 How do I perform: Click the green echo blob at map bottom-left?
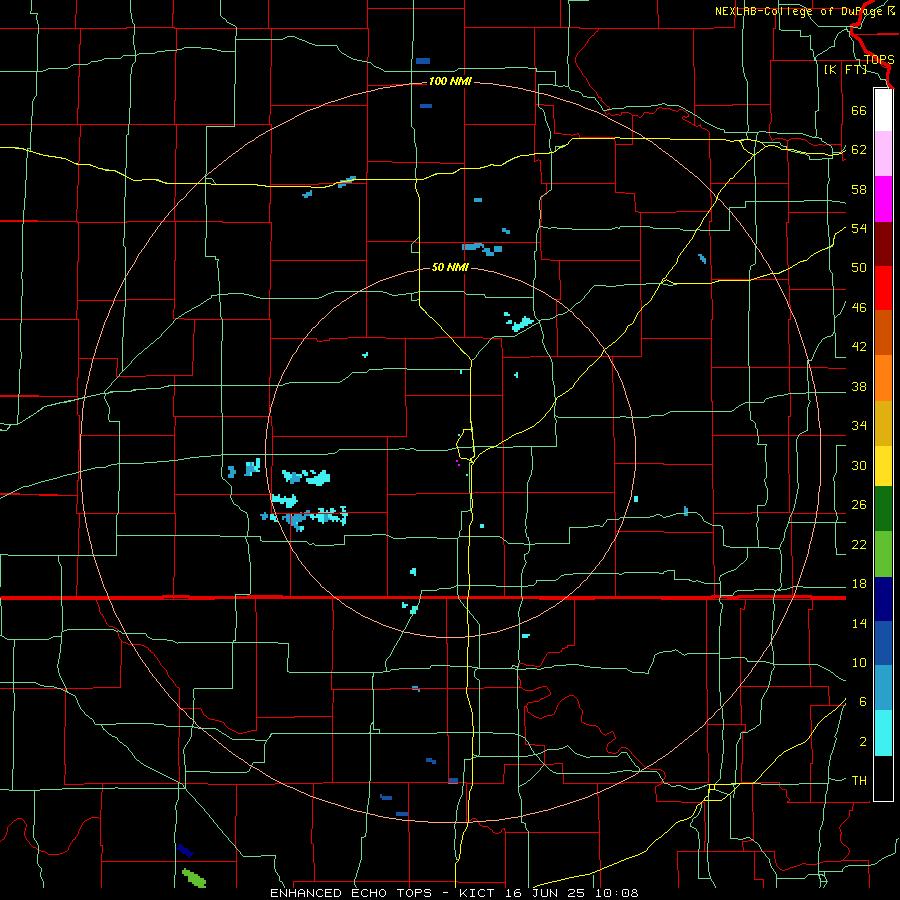coord(194,878)
